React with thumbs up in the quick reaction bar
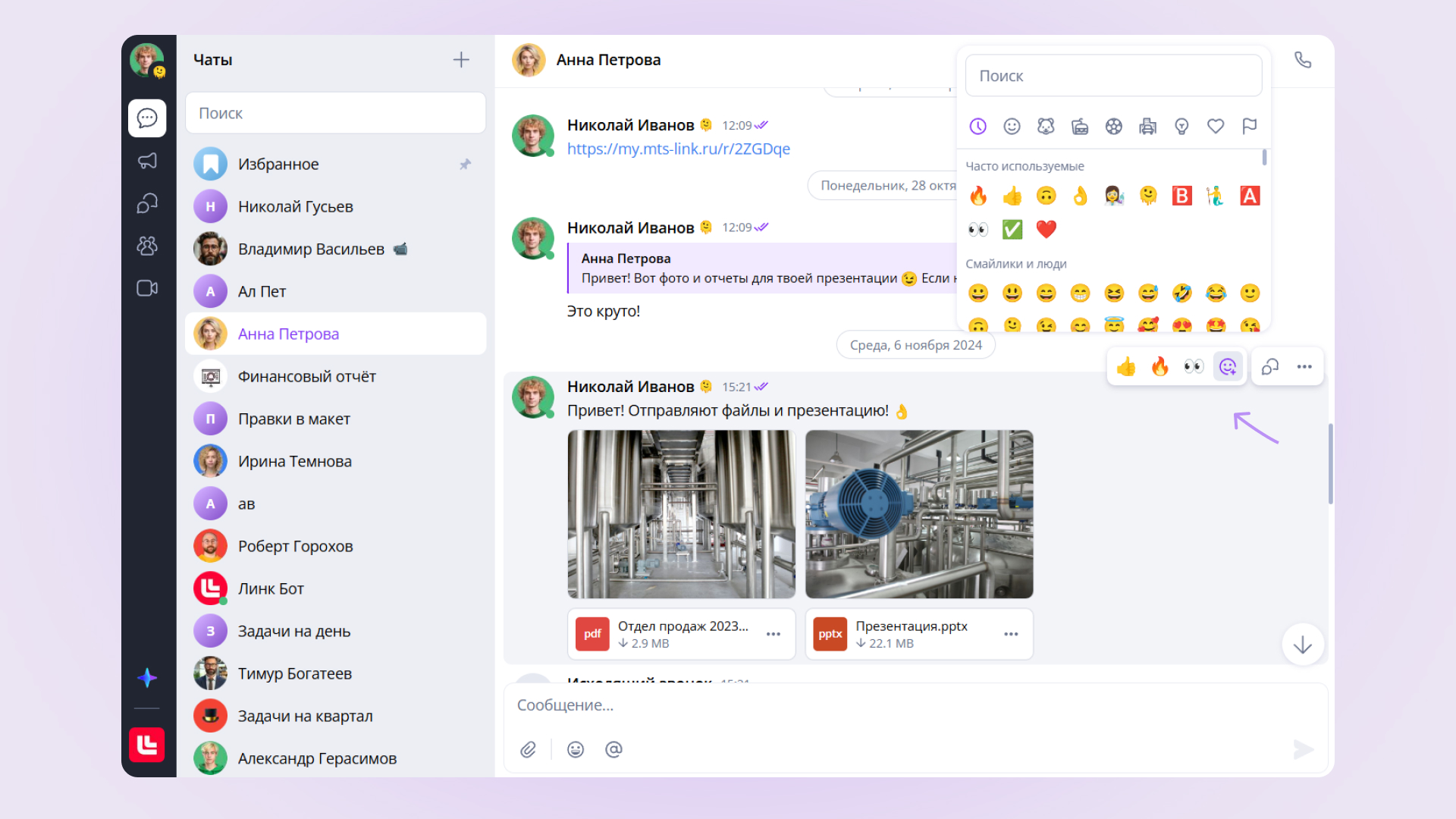Viewport: 1456px width, 819px height. [x=1126, y=367]
